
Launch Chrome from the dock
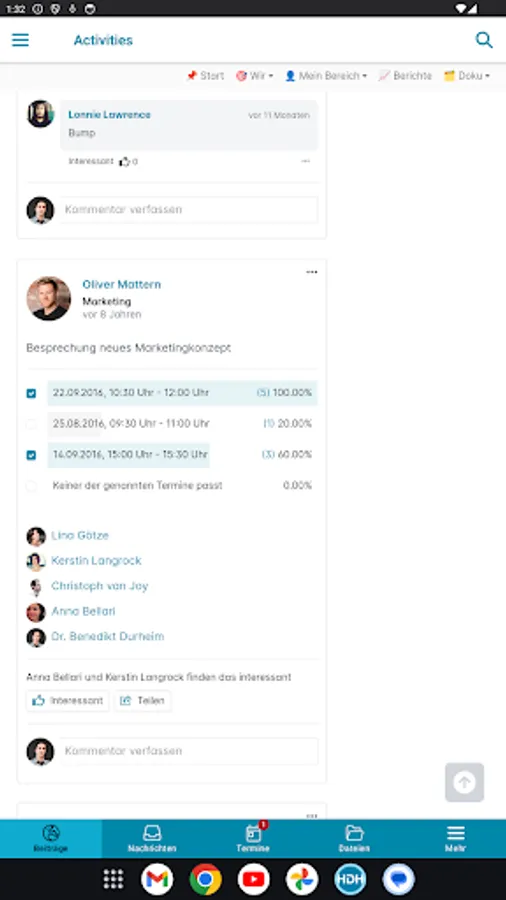[205, 879]
